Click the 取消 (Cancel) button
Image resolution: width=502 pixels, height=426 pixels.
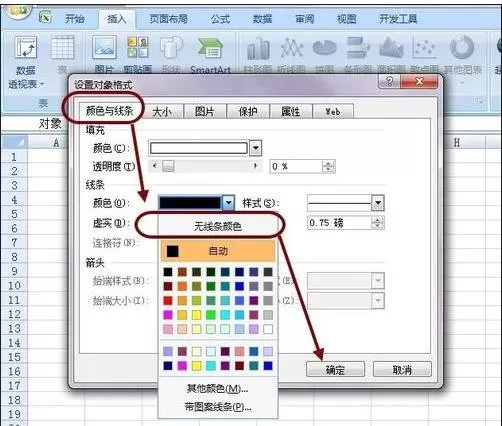coord(402,369)
